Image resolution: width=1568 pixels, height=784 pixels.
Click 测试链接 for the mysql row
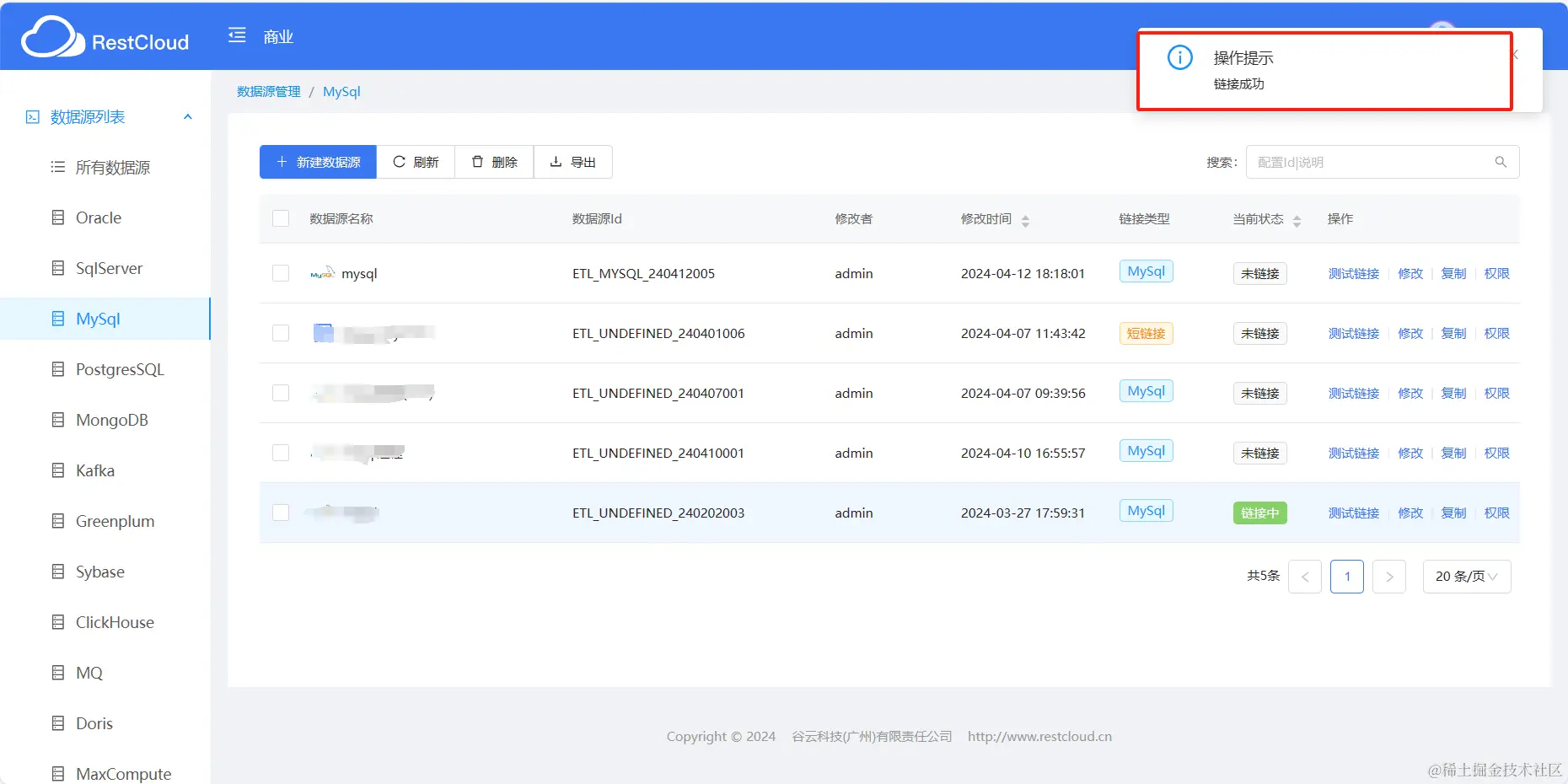click(1354, 273)
